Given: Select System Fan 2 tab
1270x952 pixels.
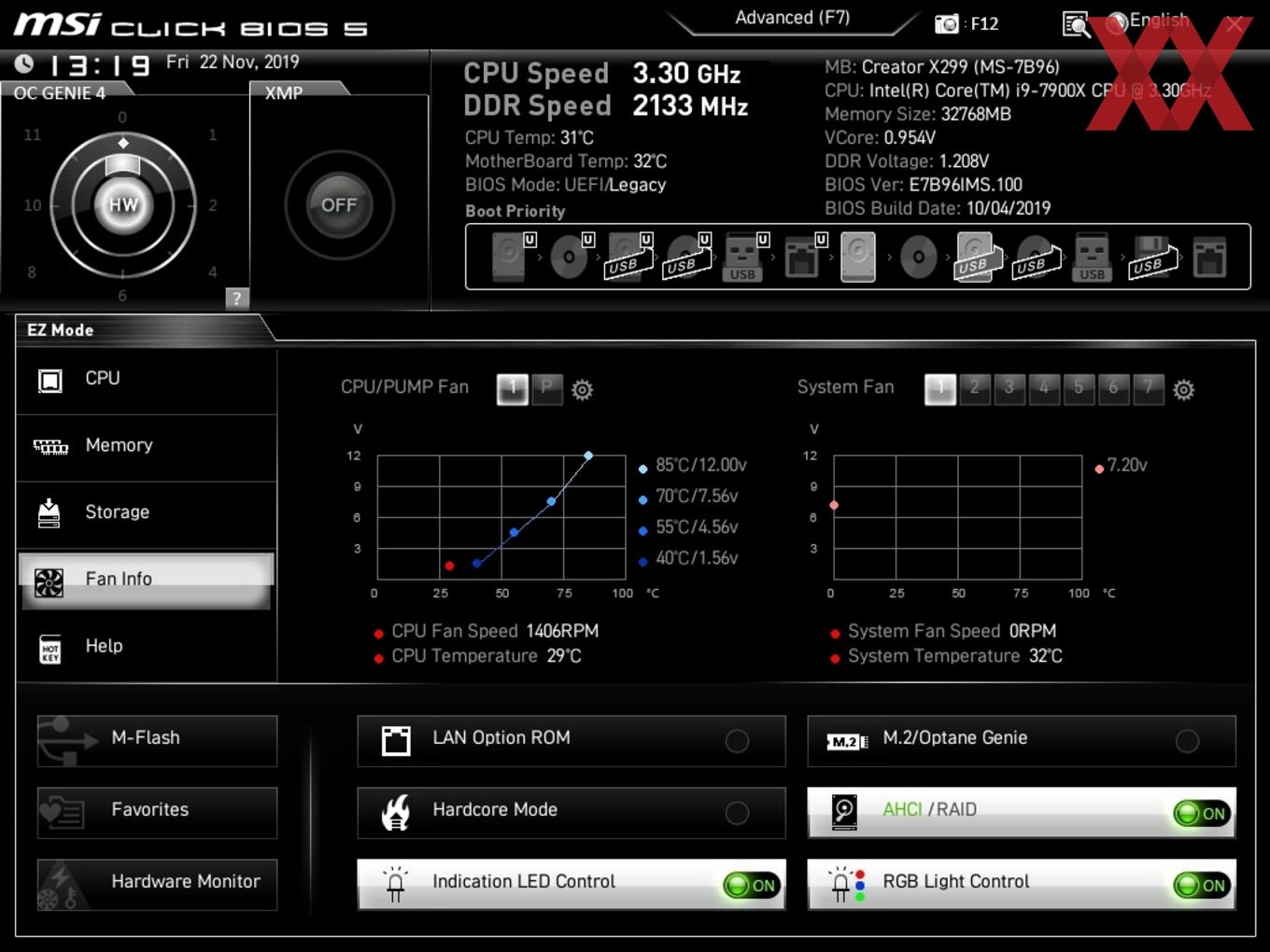Looking at the screenshot, I should pyautogui.click(x=975, y=389).
